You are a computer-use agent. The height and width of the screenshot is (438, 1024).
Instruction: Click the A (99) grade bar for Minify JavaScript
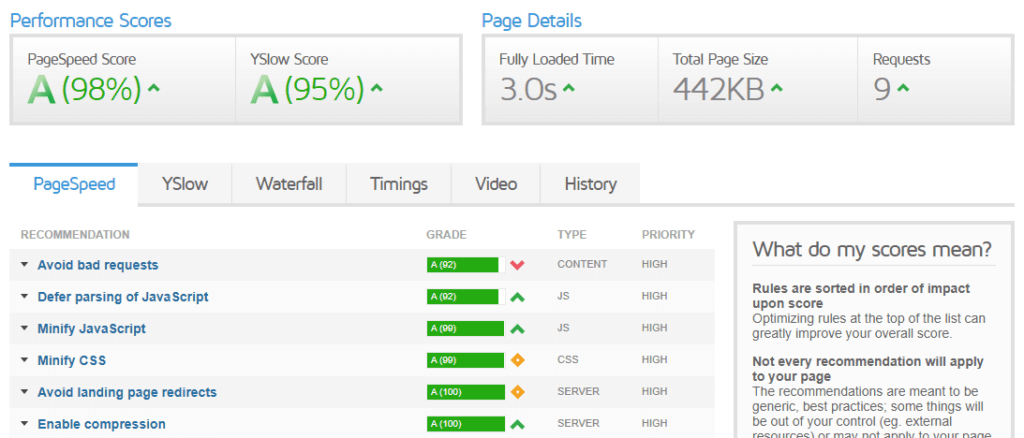tap(466, 328)
